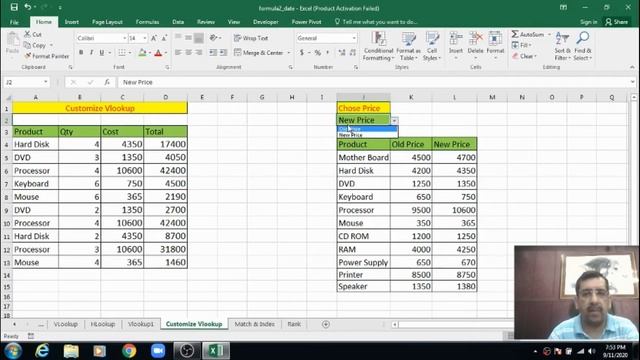Apply Accounting dollar format

coord(302,53)
